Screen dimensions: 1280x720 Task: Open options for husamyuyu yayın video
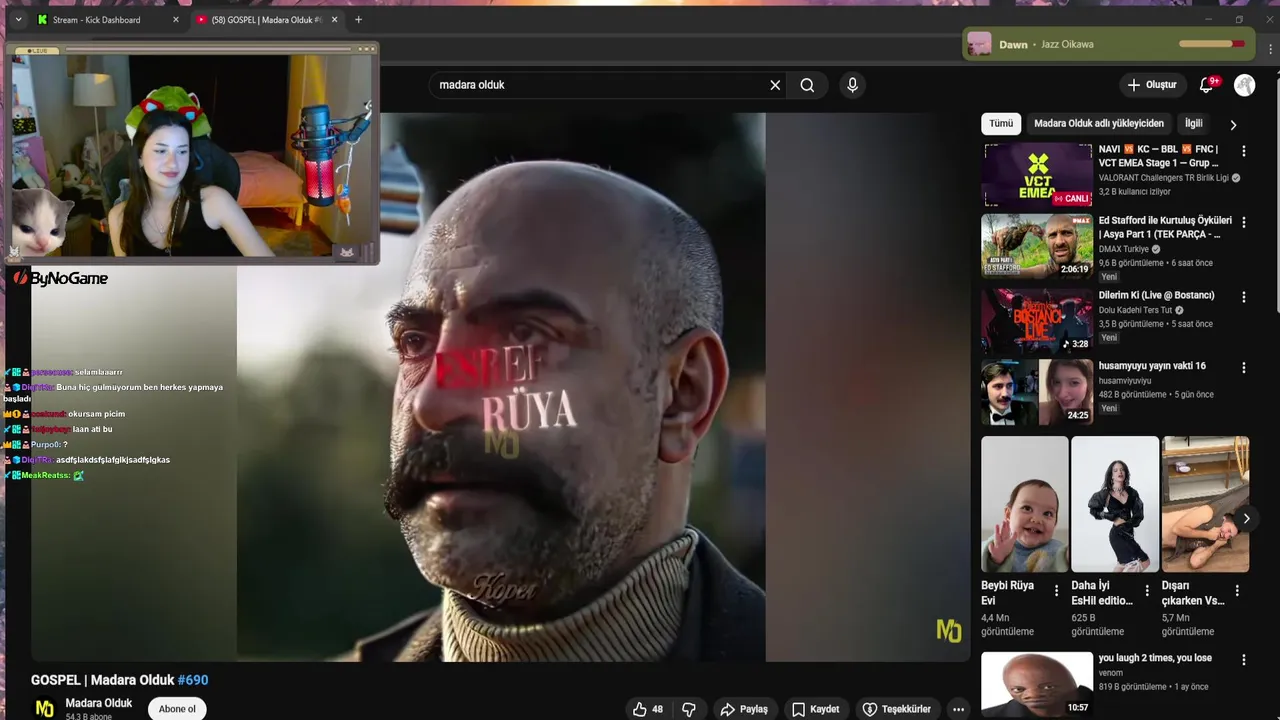point(1244,368)
